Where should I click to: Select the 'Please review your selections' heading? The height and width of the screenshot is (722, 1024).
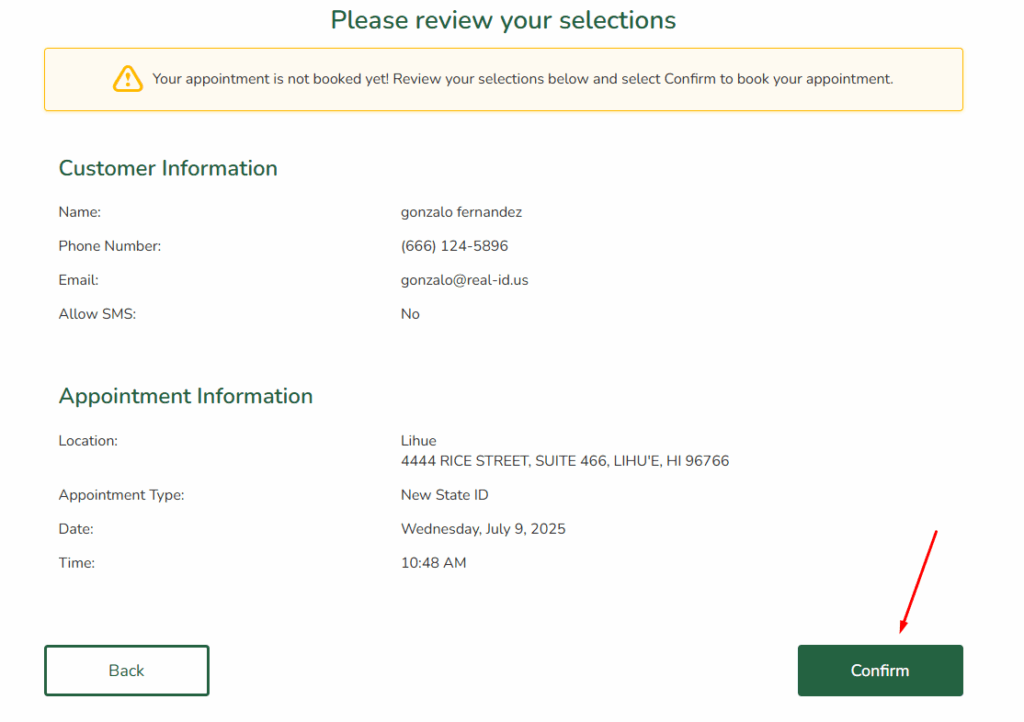tap(503, 20)
